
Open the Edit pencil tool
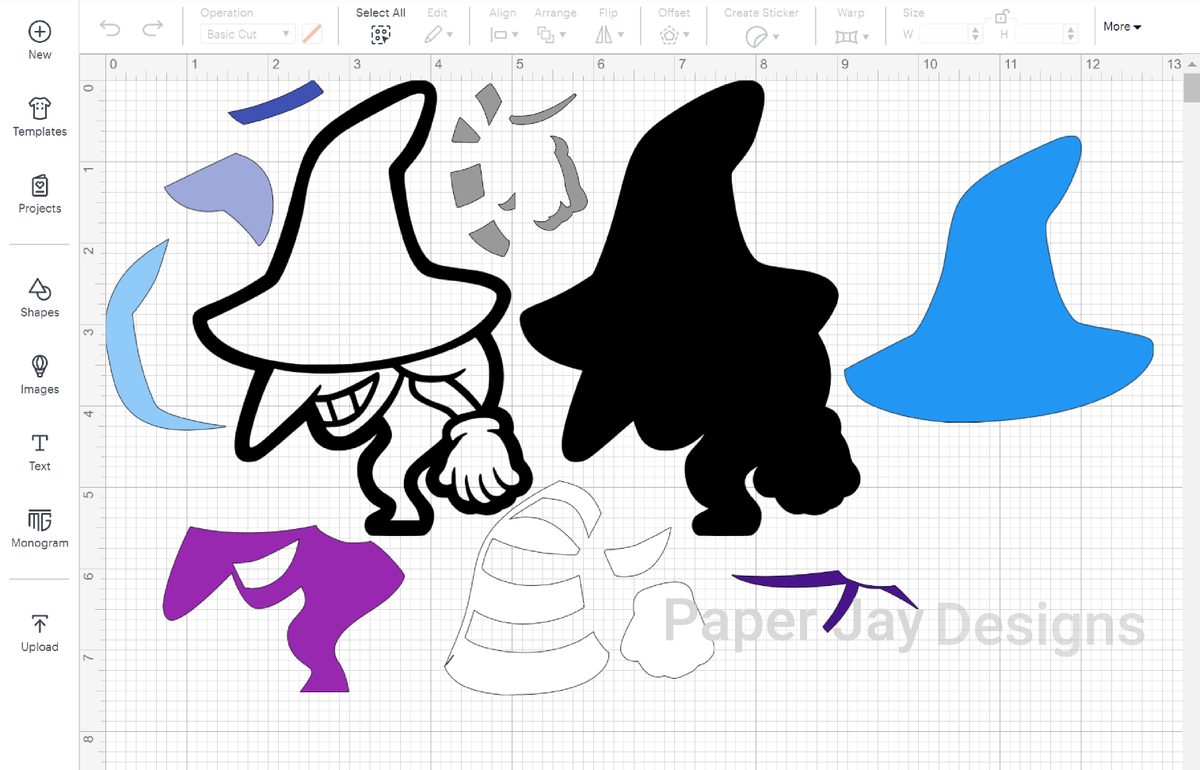(437, 35)
